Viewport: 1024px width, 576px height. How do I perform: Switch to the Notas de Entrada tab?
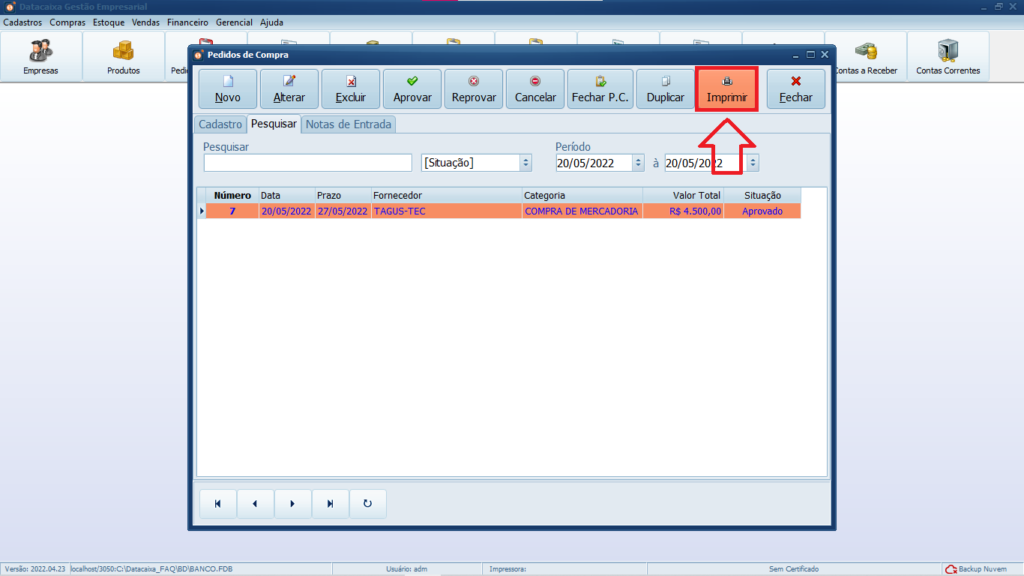click(349, 125)
